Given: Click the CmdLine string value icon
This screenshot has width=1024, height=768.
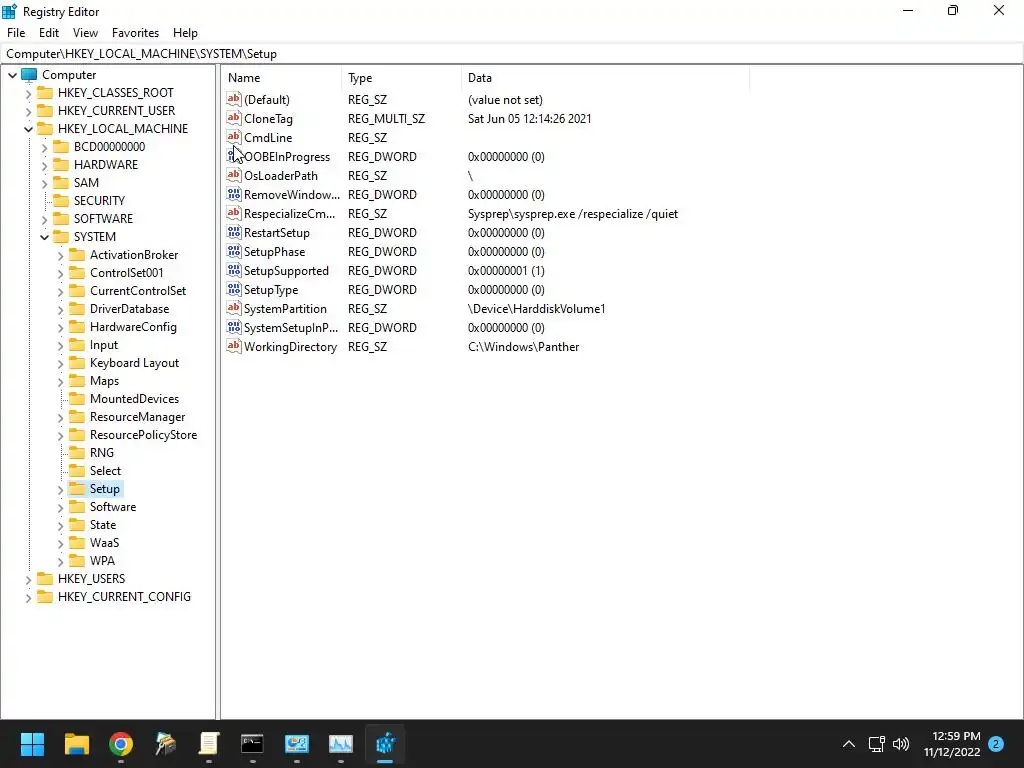Looking at the screenshot, I should 234,137.
